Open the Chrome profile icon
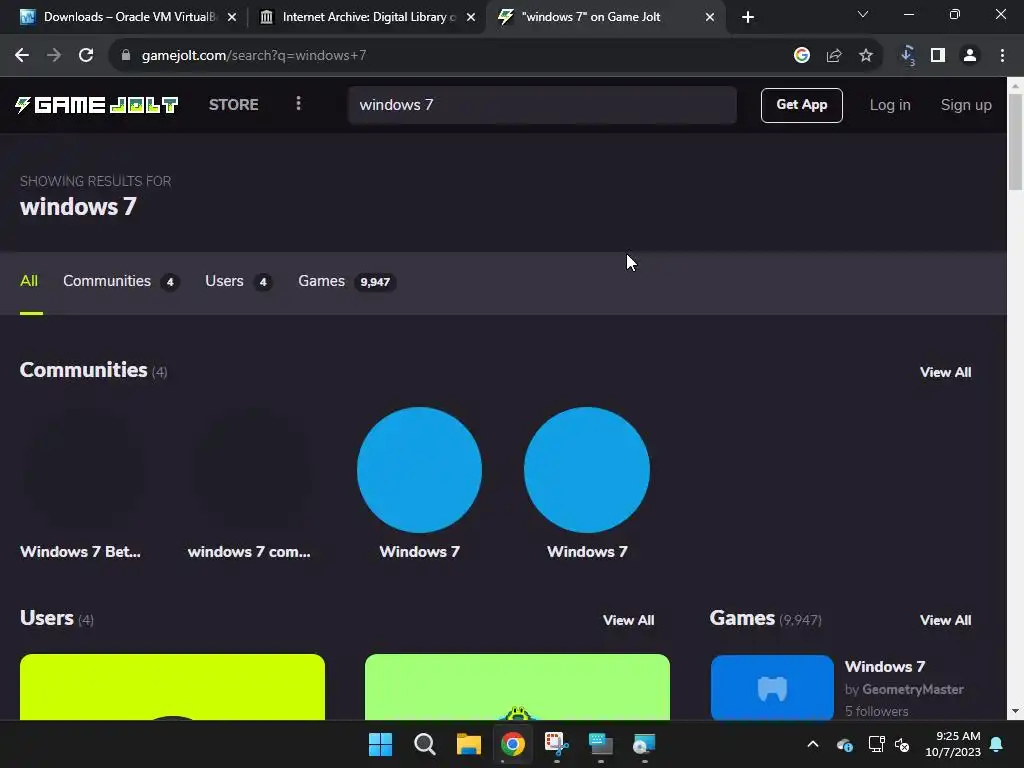The height and width of the screenshot is (768, 1024). 970,56
